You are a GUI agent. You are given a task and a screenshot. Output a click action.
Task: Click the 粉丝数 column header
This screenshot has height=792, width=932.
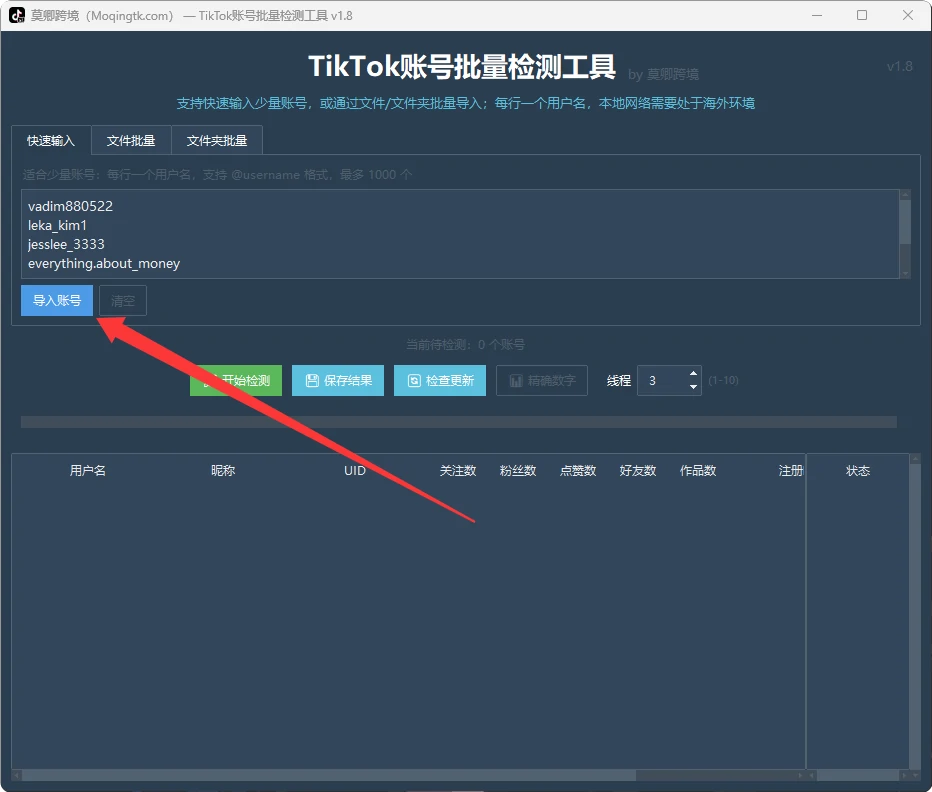[518, 471]
